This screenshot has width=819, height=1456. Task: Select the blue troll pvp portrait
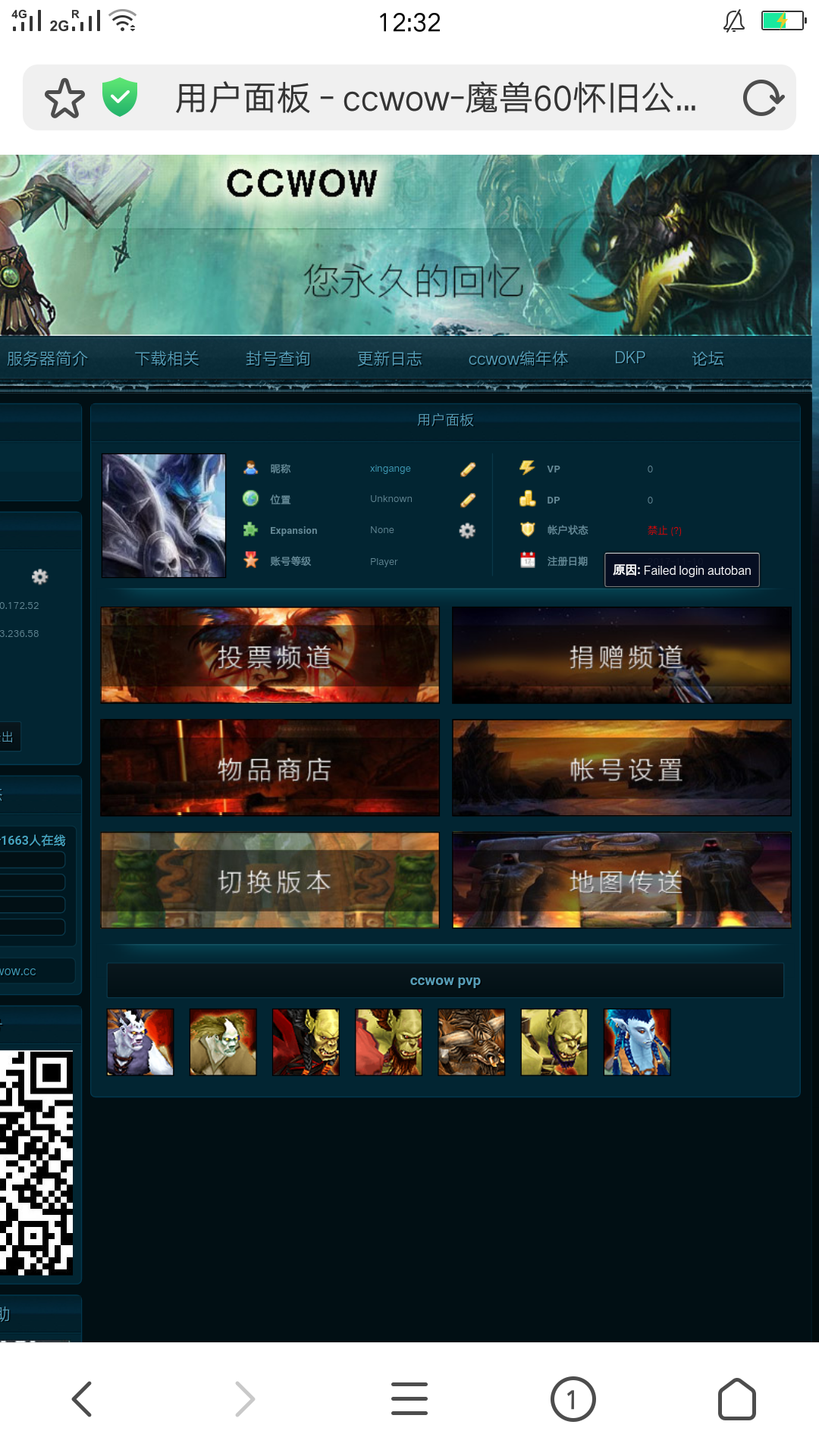(x=637, y=1042)
